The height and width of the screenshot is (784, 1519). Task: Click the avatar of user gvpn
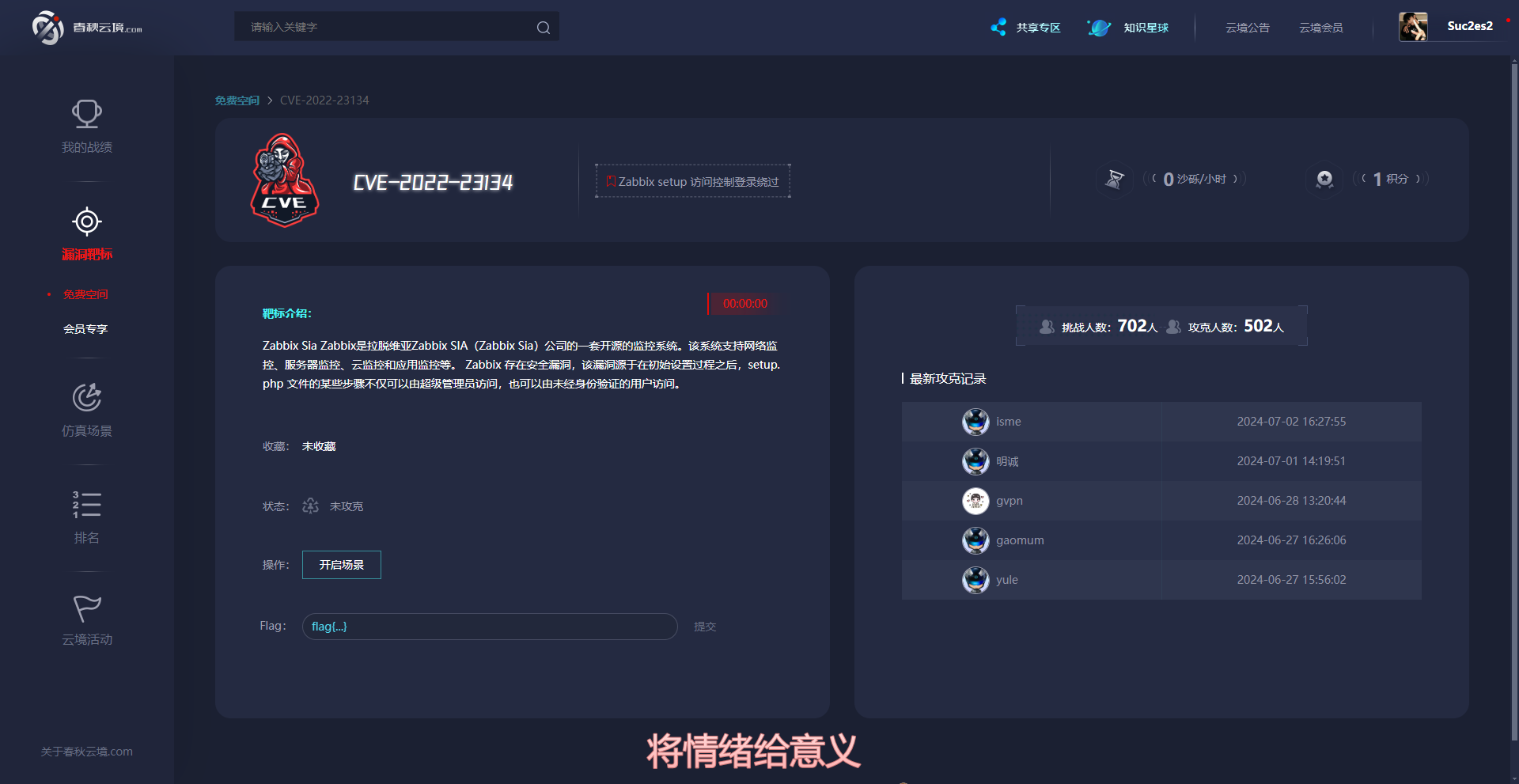975,501
